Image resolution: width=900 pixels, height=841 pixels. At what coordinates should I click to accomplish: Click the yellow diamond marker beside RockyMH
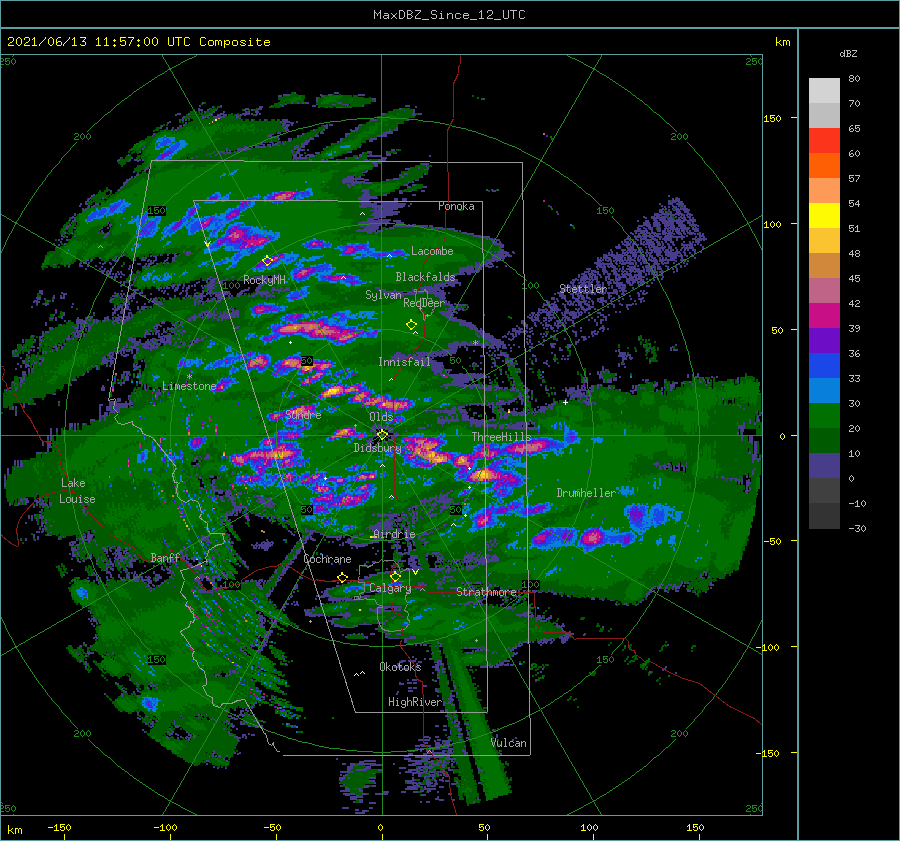coord(267,261)
